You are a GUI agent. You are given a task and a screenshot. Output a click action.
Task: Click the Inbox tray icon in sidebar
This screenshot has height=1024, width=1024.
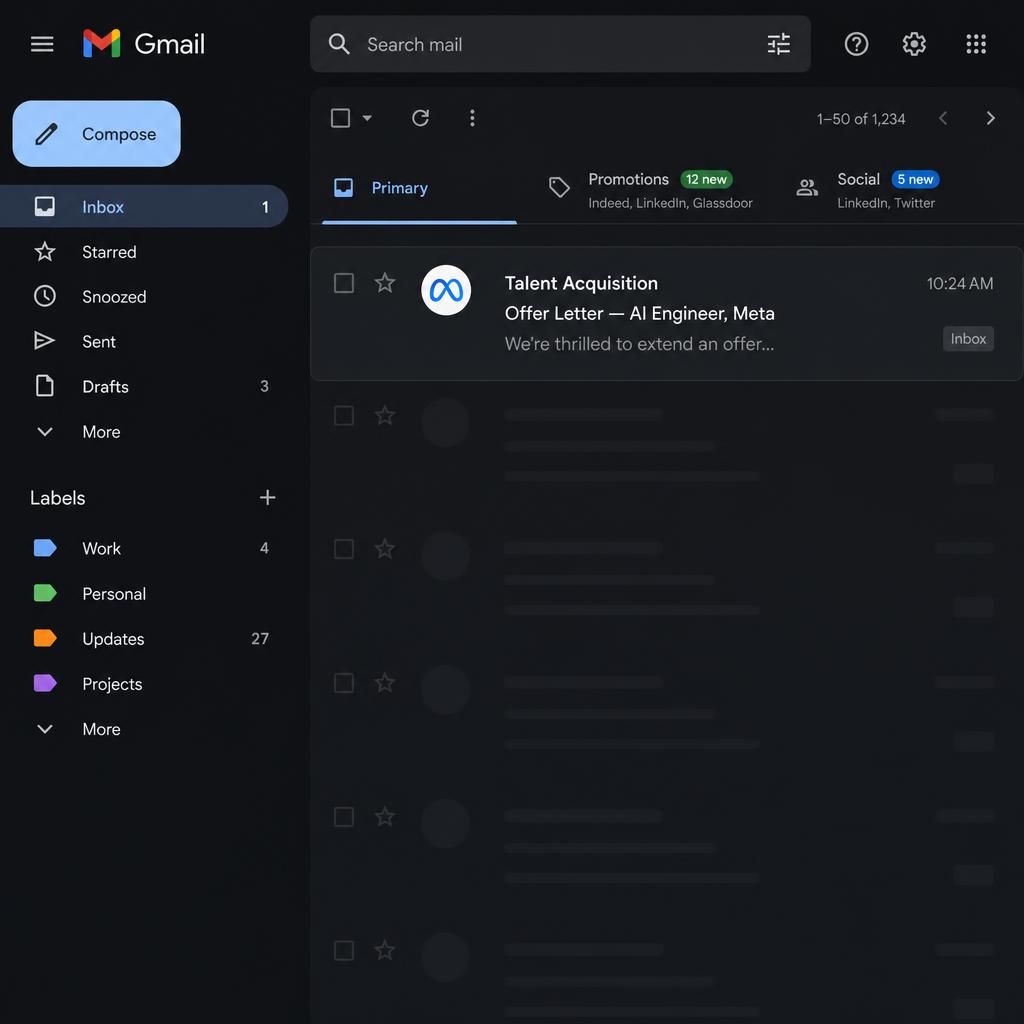(44, 206)
